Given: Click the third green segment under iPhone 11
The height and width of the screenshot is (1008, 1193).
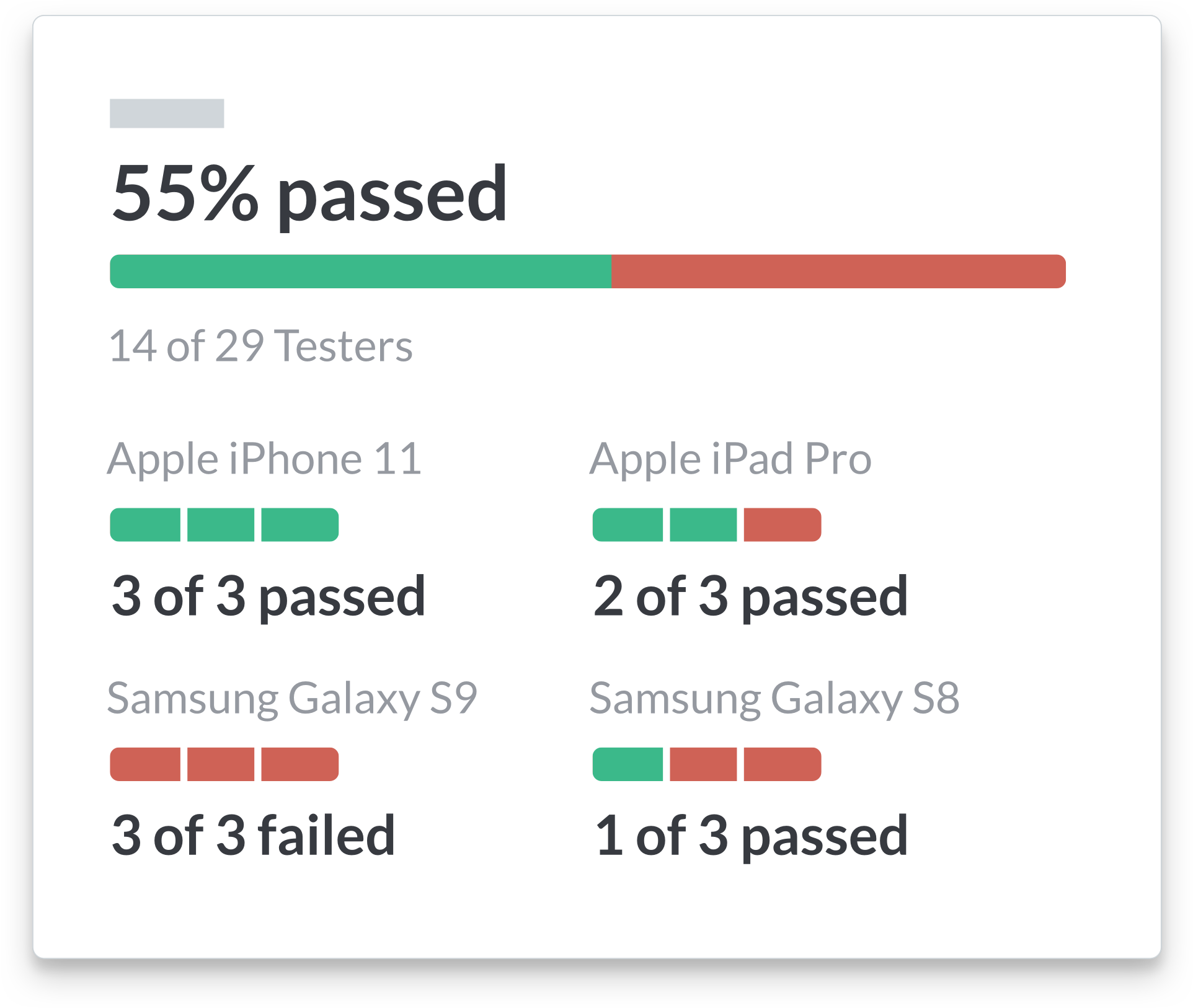Looking at the screenshot, I should pos(299,525).
